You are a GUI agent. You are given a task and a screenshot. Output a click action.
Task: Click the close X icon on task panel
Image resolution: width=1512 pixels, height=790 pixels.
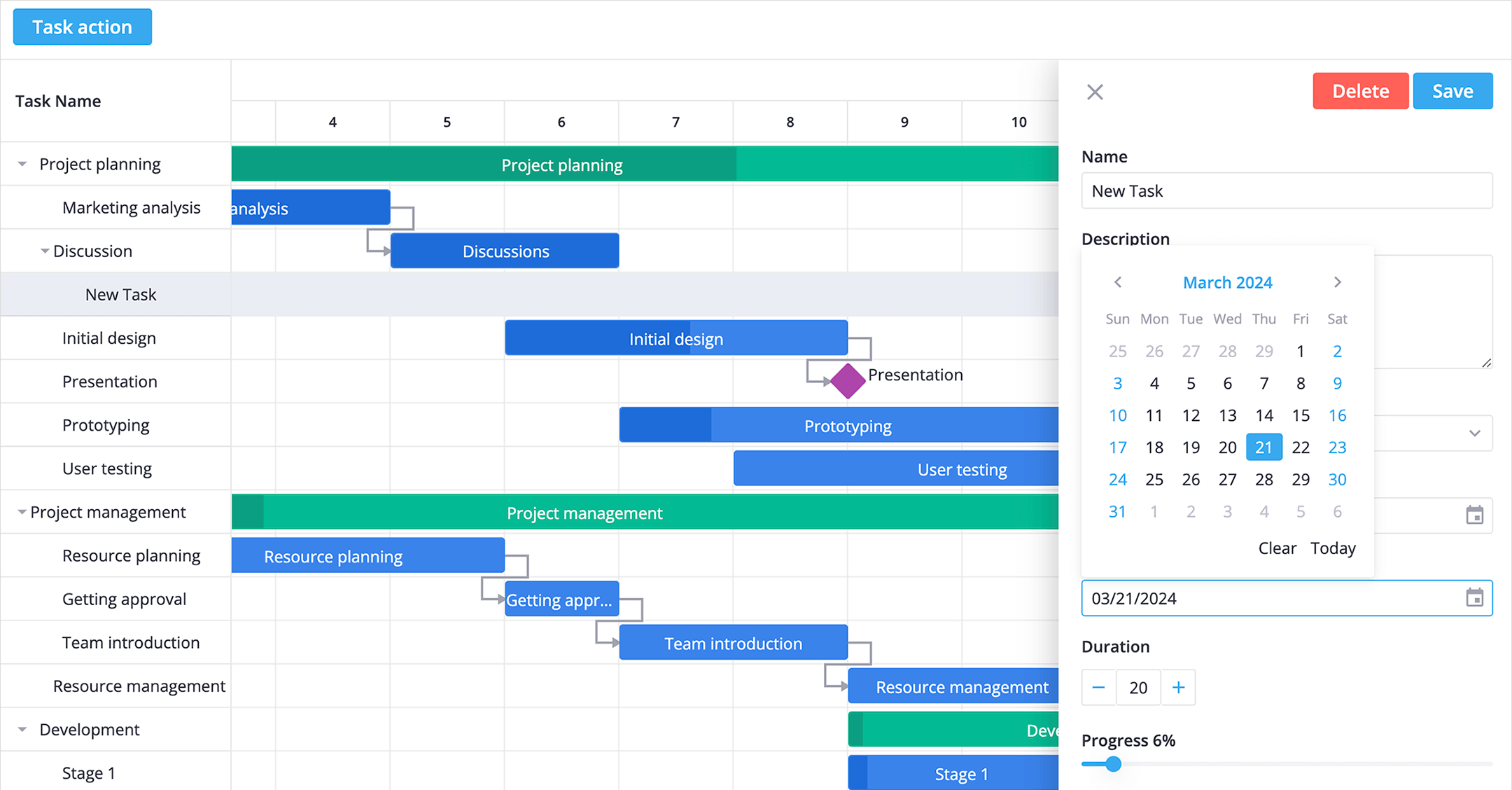pos(1095,92)
